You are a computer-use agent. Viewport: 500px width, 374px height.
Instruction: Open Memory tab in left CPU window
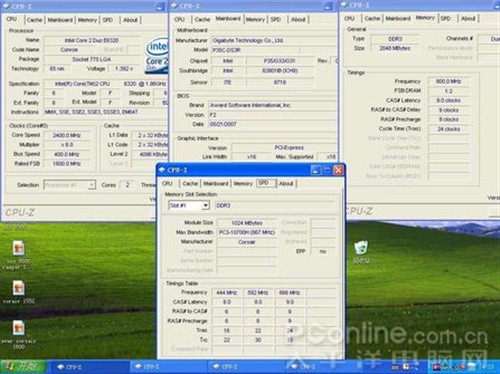[x=87, y=20]
